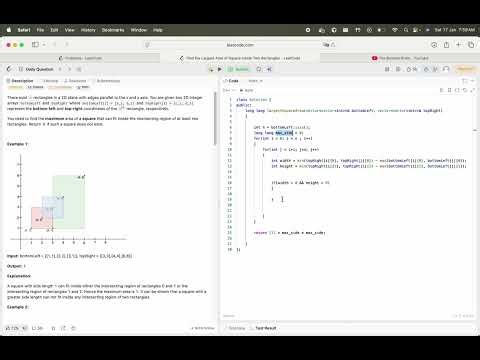Open the Daily Question problem list
The width and height of the screenshot is (480, 360).
click(36, 69)
